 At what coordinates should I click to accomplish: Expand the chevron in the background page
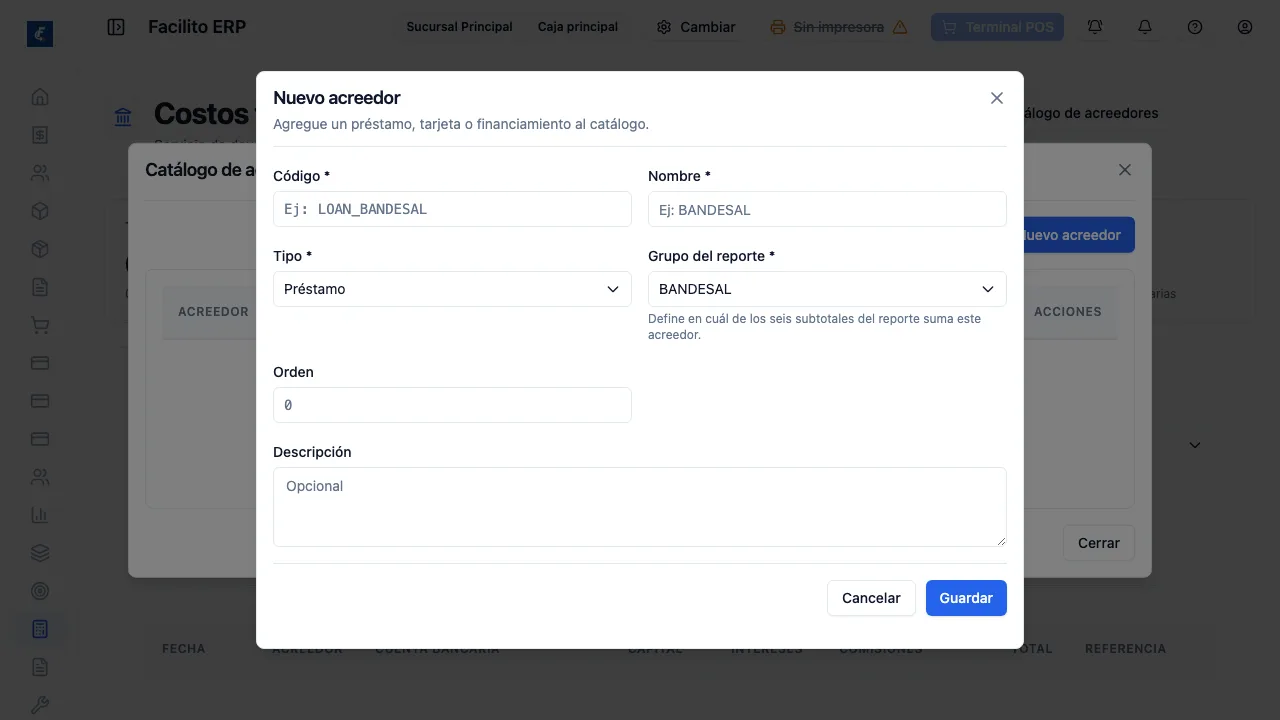(1194, 445)
